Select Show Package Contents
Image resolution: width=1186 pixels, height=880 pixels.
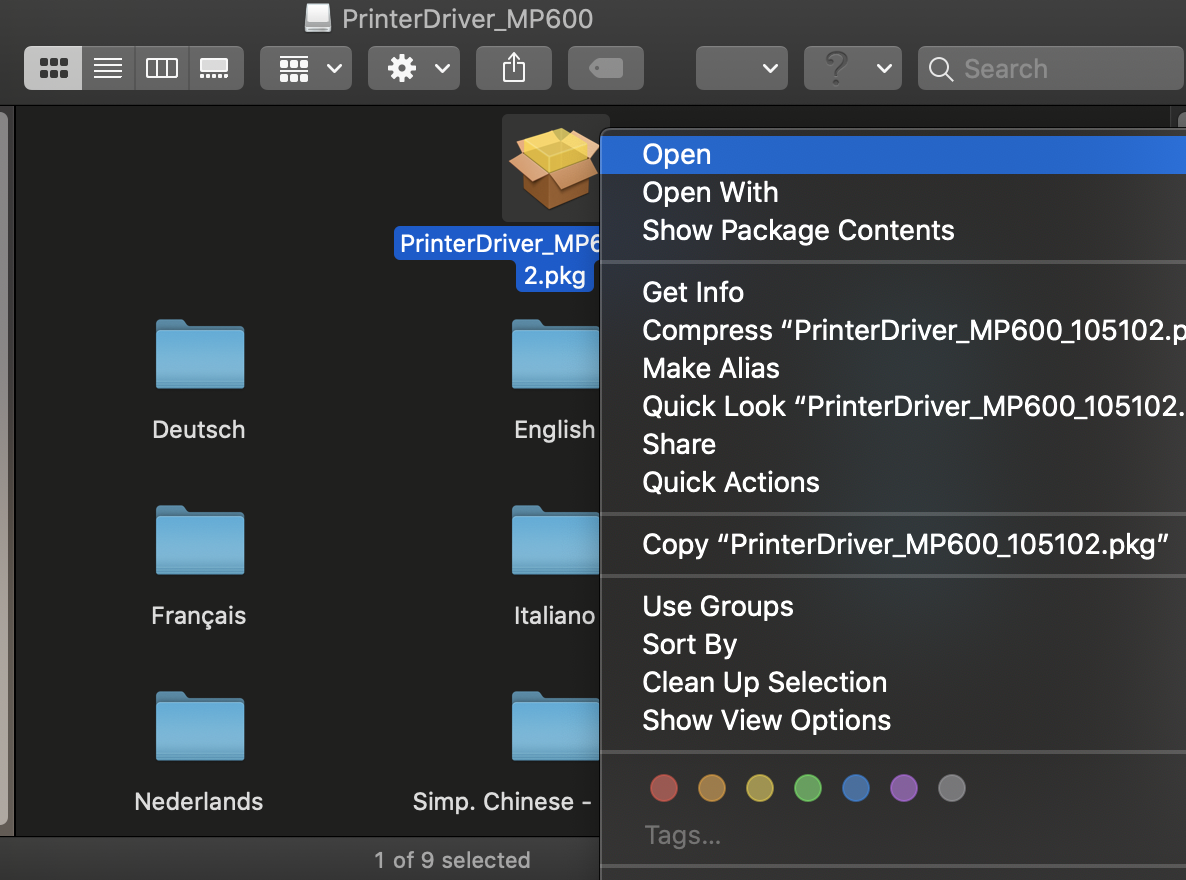[798, 230]
